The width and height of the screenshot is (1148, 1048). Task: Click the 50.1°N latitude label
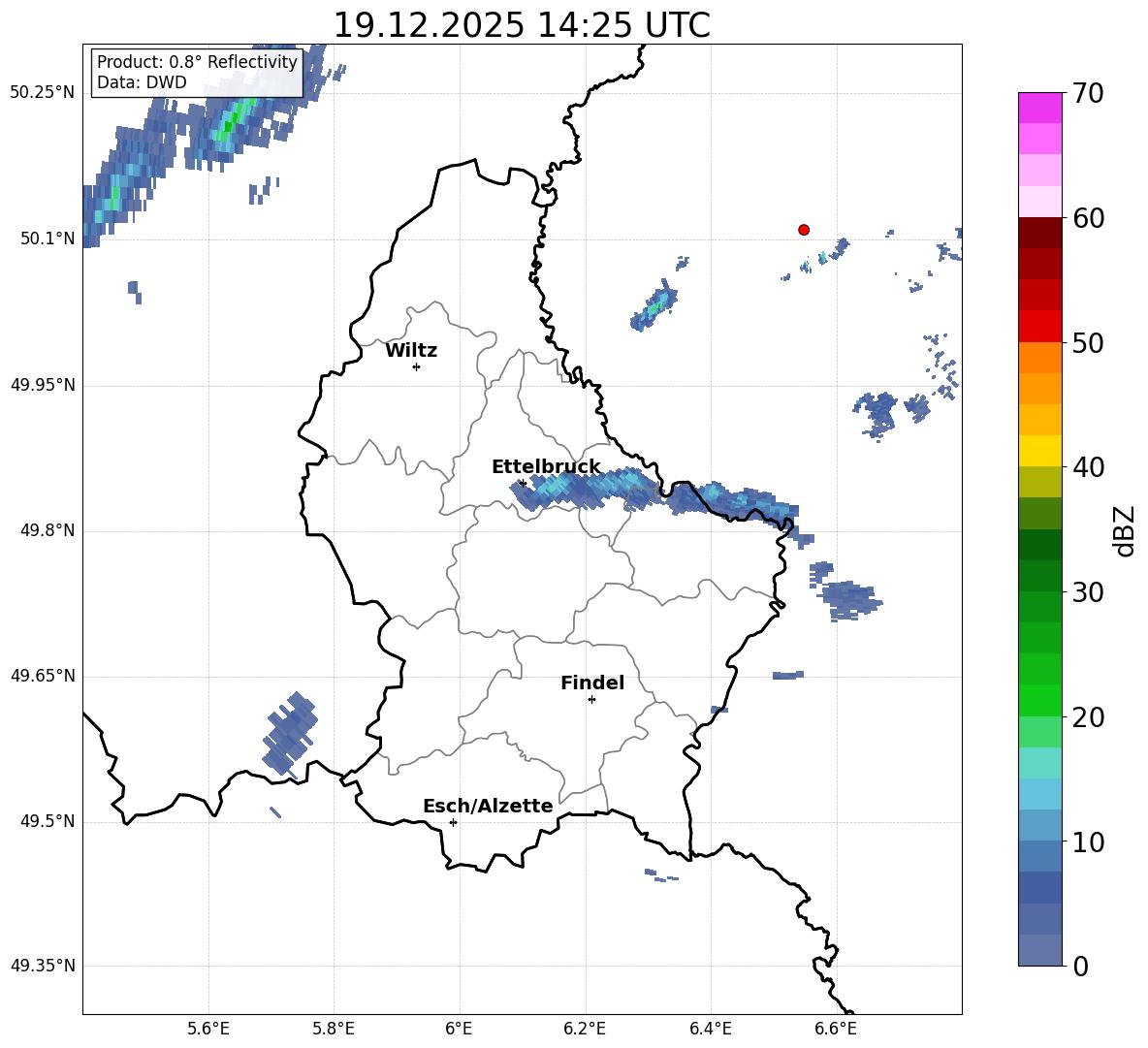tap(48, 238)
